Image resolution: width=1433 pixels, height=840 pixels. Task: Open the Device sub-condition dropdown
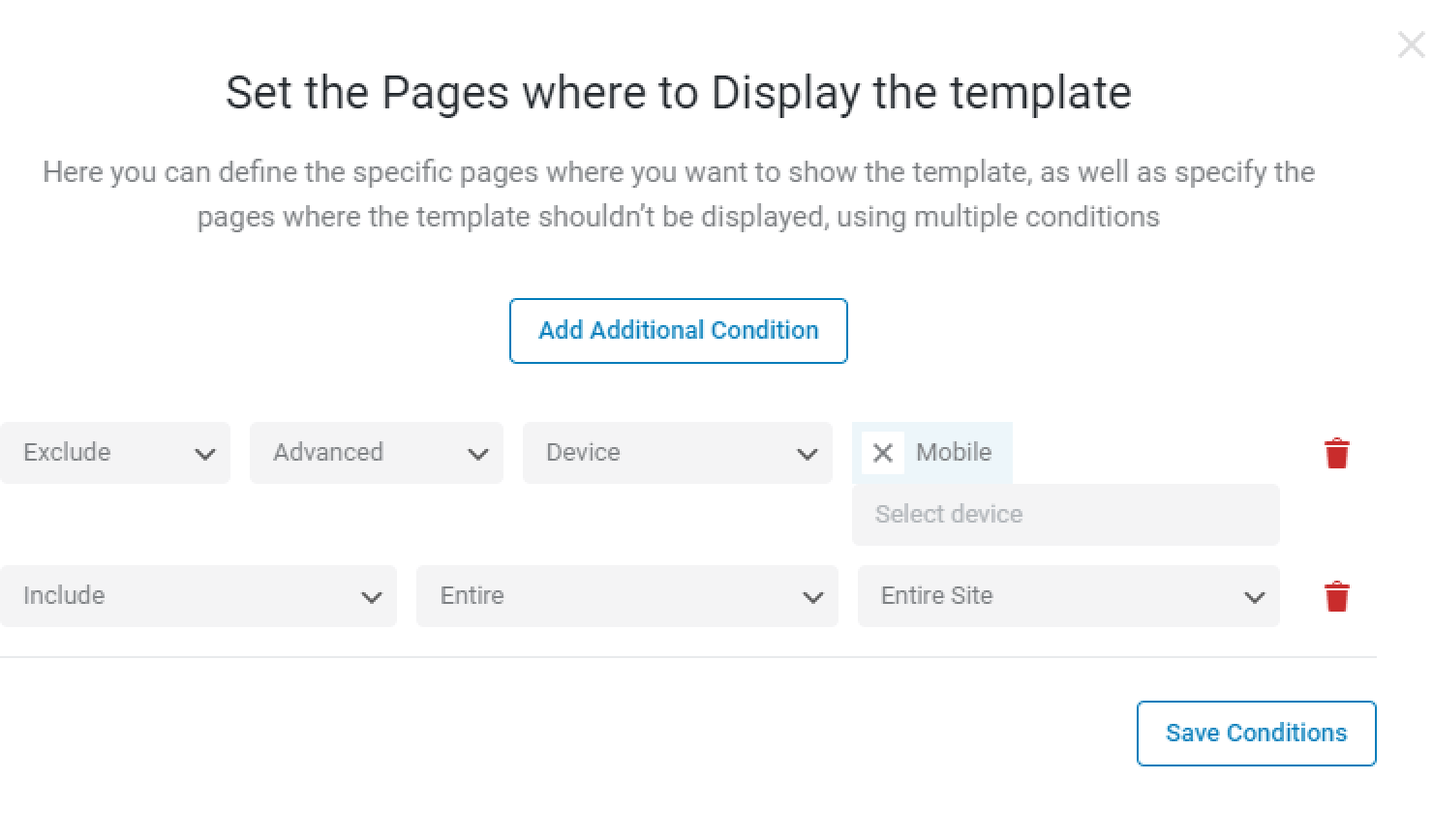678,453
